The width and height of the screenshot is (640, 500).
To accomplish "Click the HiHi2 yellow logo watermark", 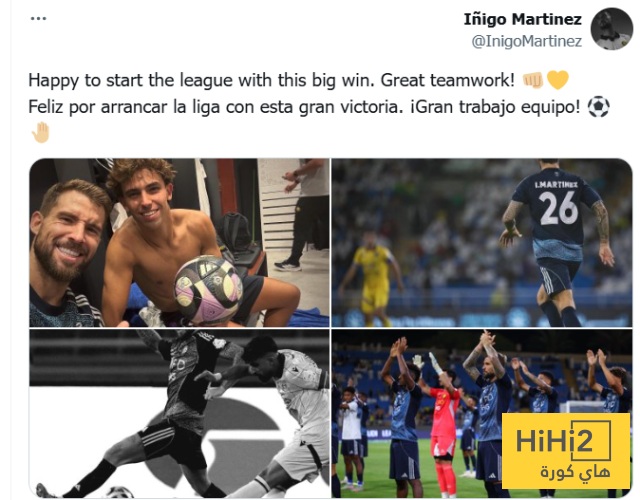I will click(x=566, y=451).
